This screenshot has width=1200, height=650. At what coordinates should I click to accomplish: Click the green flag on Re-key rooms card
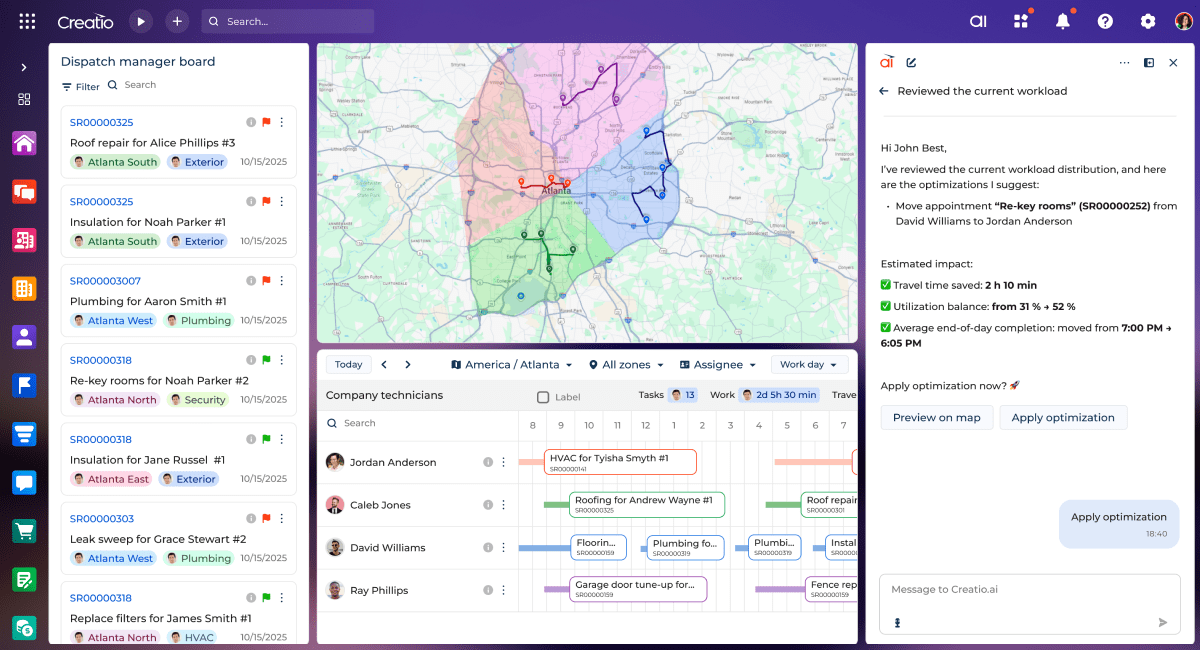coord(266,360)
